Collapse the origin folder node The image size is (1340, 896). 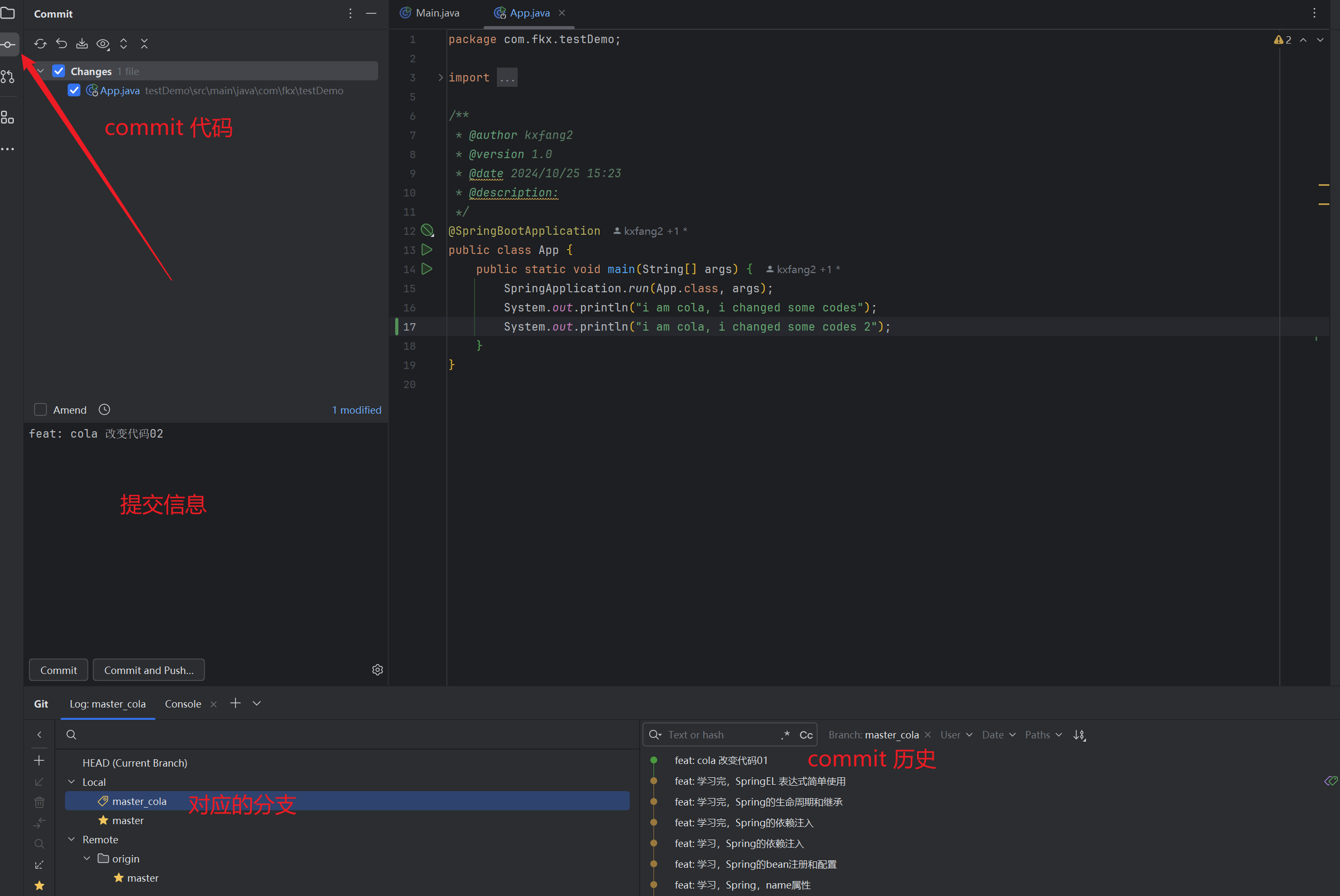87,858
